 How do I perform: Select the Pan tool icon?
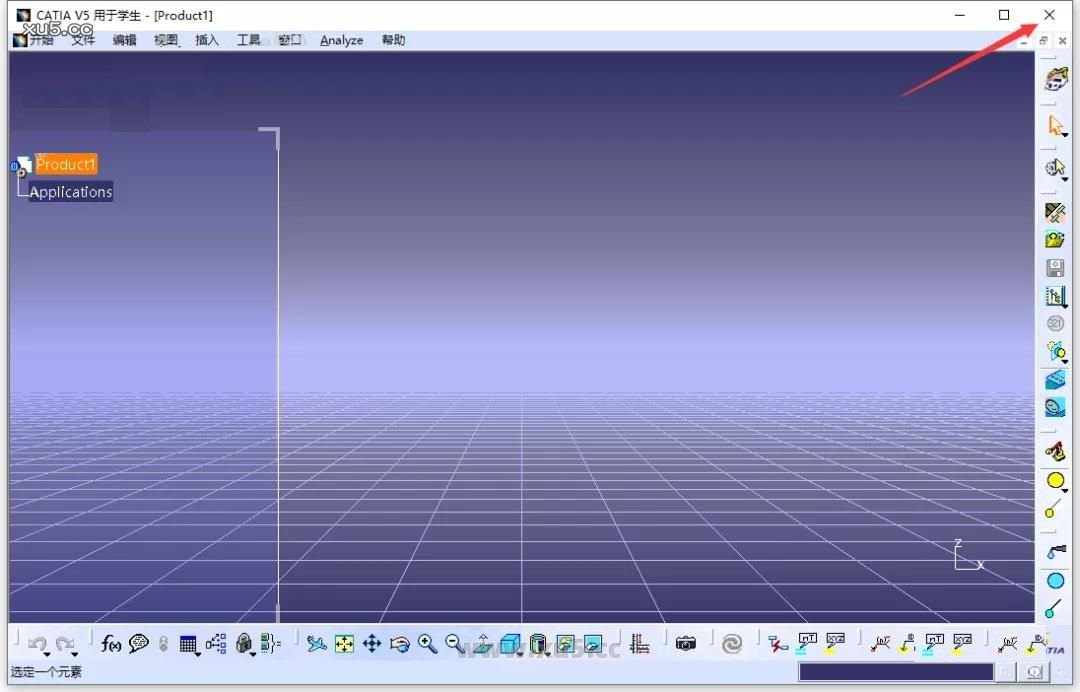click(x=372, y=644)
